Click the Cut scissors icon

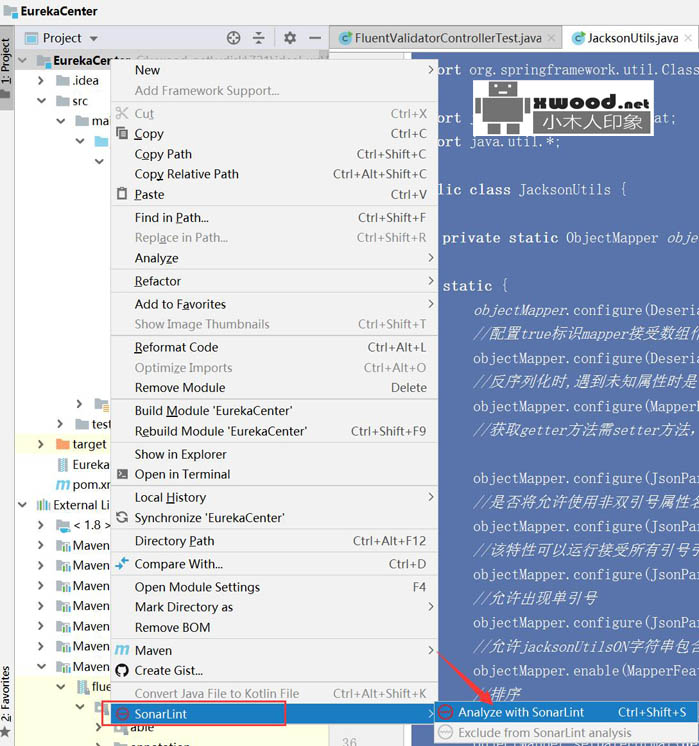(x=122, y=113)
